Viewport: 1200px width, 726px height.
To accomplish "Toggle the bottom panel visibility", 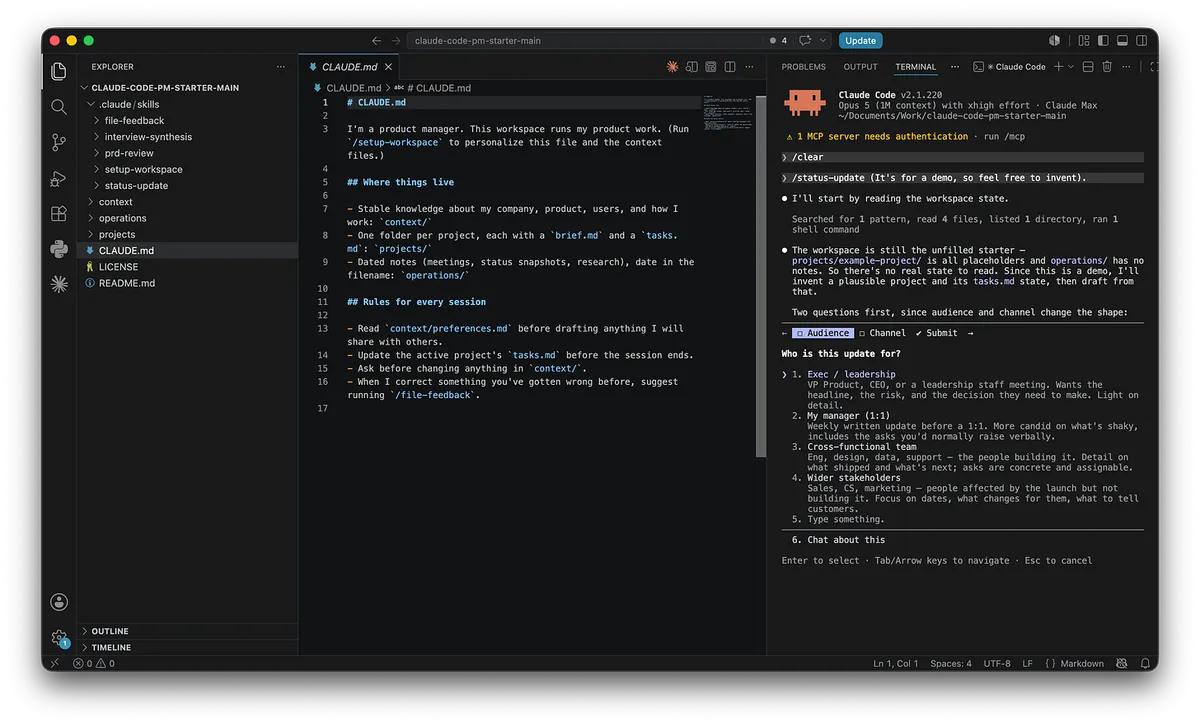I will (x=1122, y=41).
